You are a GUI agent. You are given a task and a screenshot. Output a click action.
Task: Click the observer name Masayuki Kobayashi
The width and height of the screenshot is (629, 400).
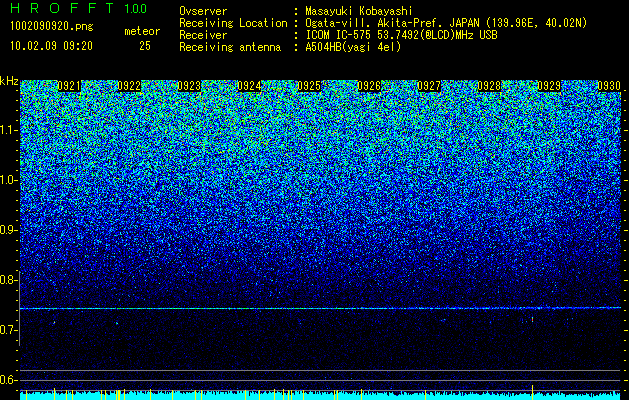pos(359,11)
